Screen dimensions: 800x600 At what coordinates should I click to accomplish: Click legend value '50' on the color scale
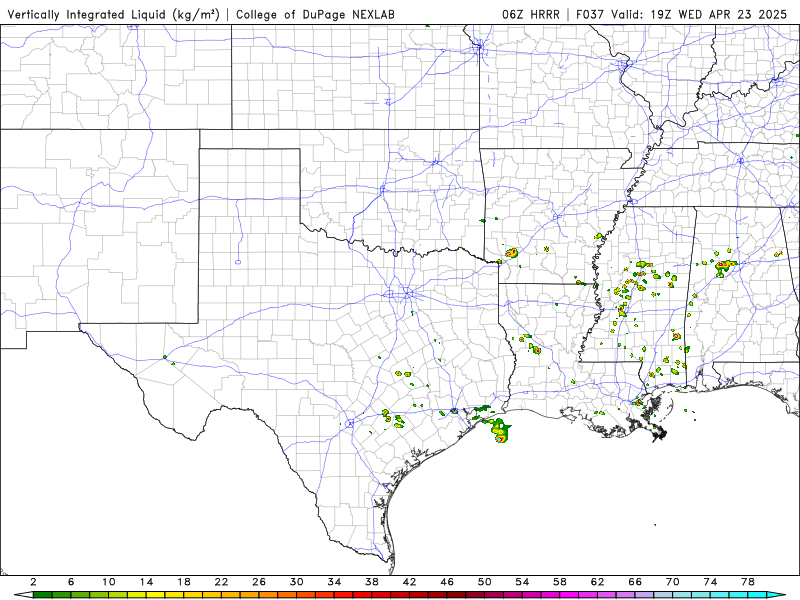[485, 582]
